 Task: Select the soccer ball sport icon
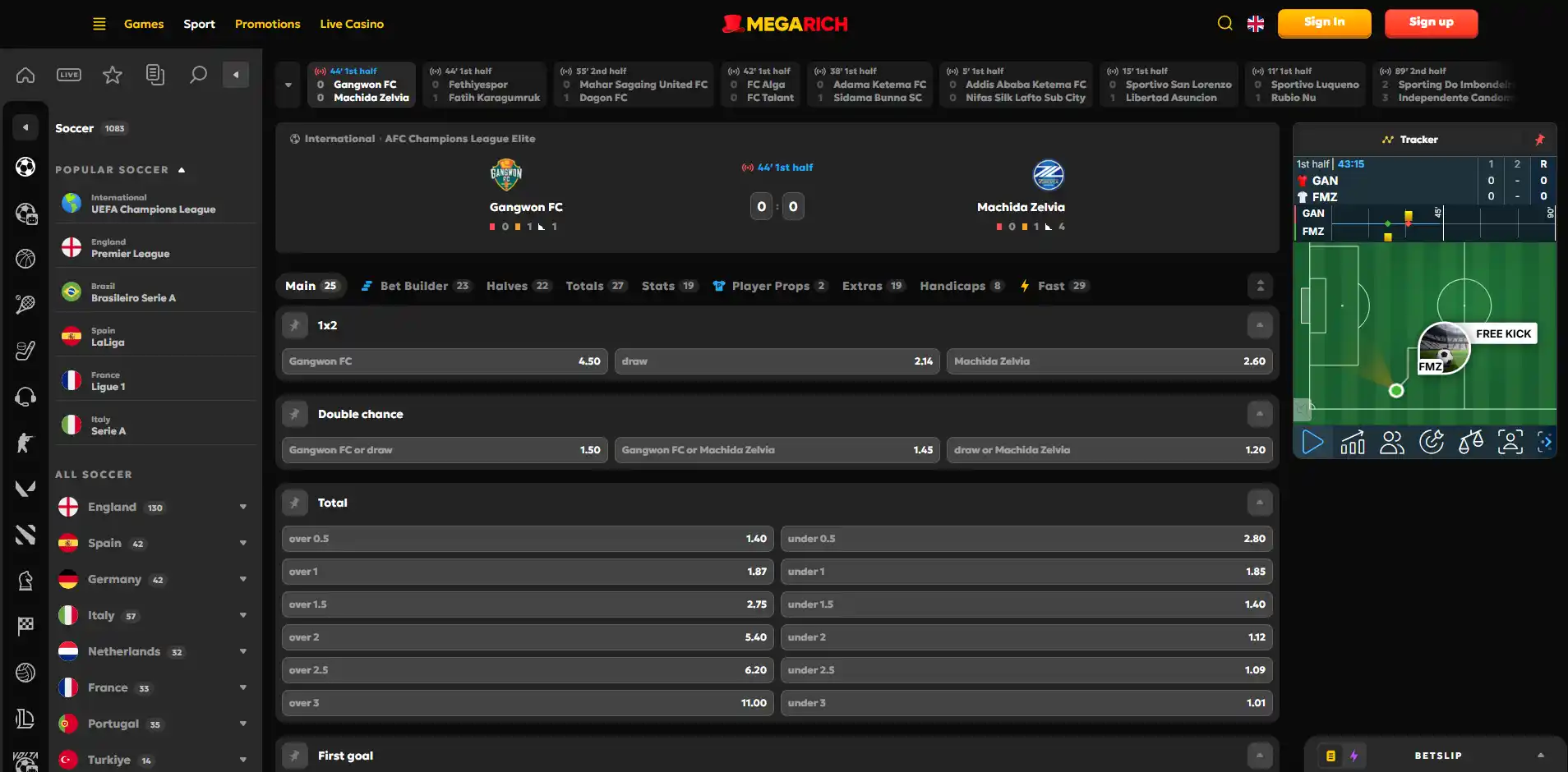(x=25, y=167)
